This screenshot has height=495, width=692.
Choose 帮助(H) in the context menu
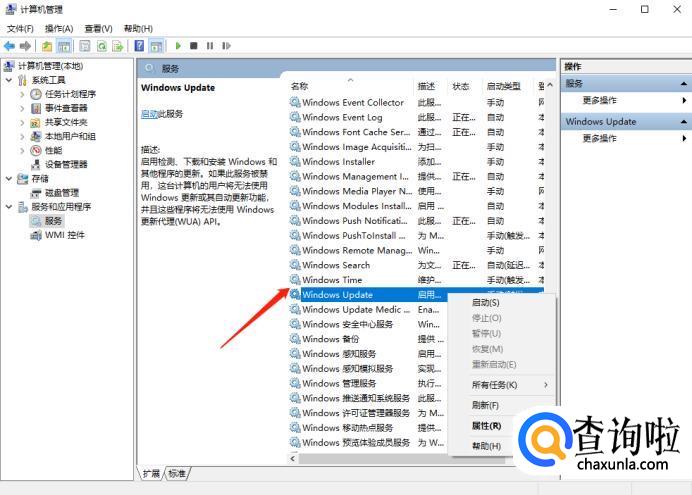coord(486,446)
